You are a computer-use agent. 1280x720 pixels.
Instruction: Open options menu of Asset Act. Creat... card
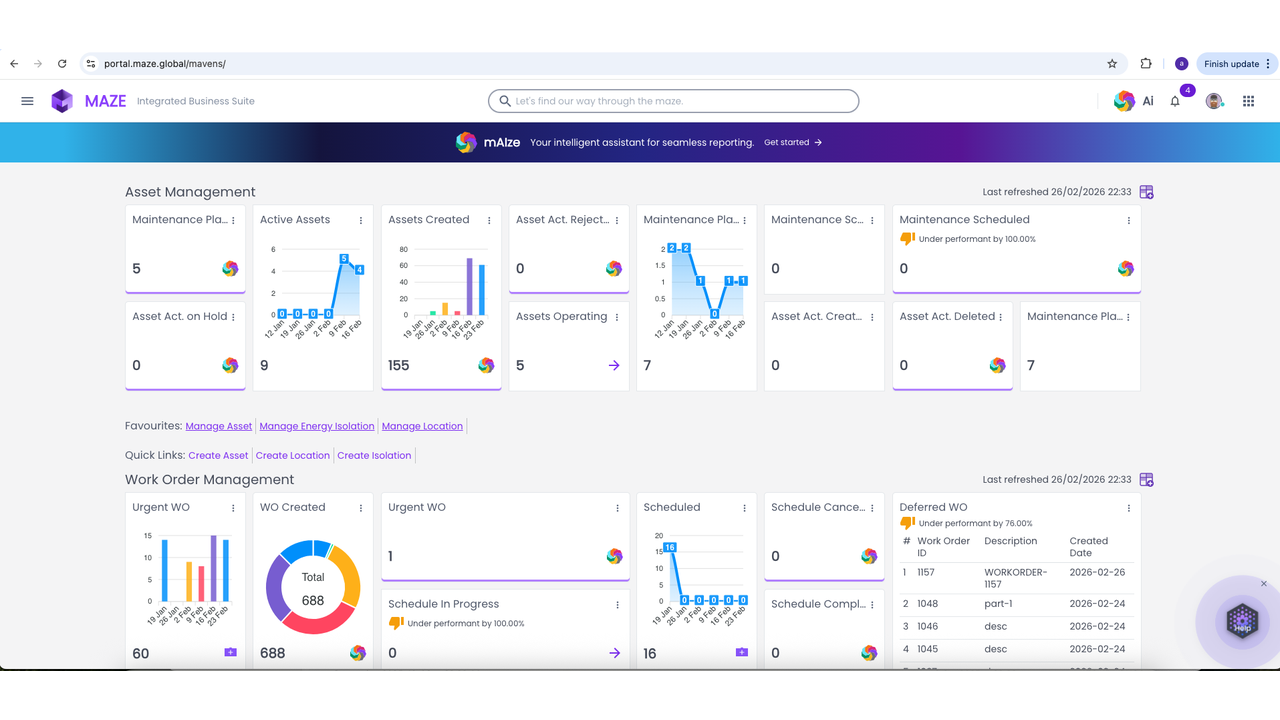873,317
